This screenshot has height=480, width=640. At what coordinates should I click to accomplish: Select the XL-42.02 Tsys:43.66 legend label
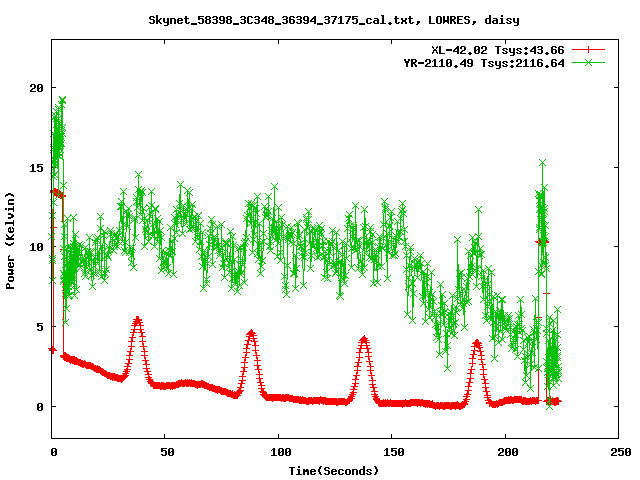click(x=498, y=50)
